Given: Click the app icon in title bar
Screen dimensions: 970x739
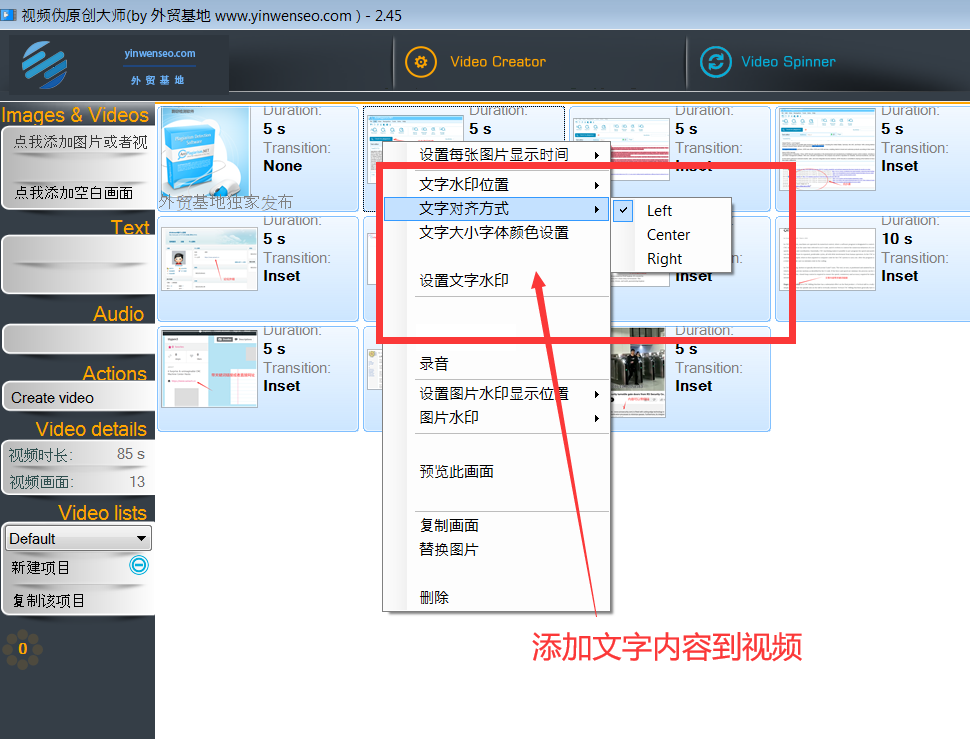Looking at the screenshot, I should [9, 15].
